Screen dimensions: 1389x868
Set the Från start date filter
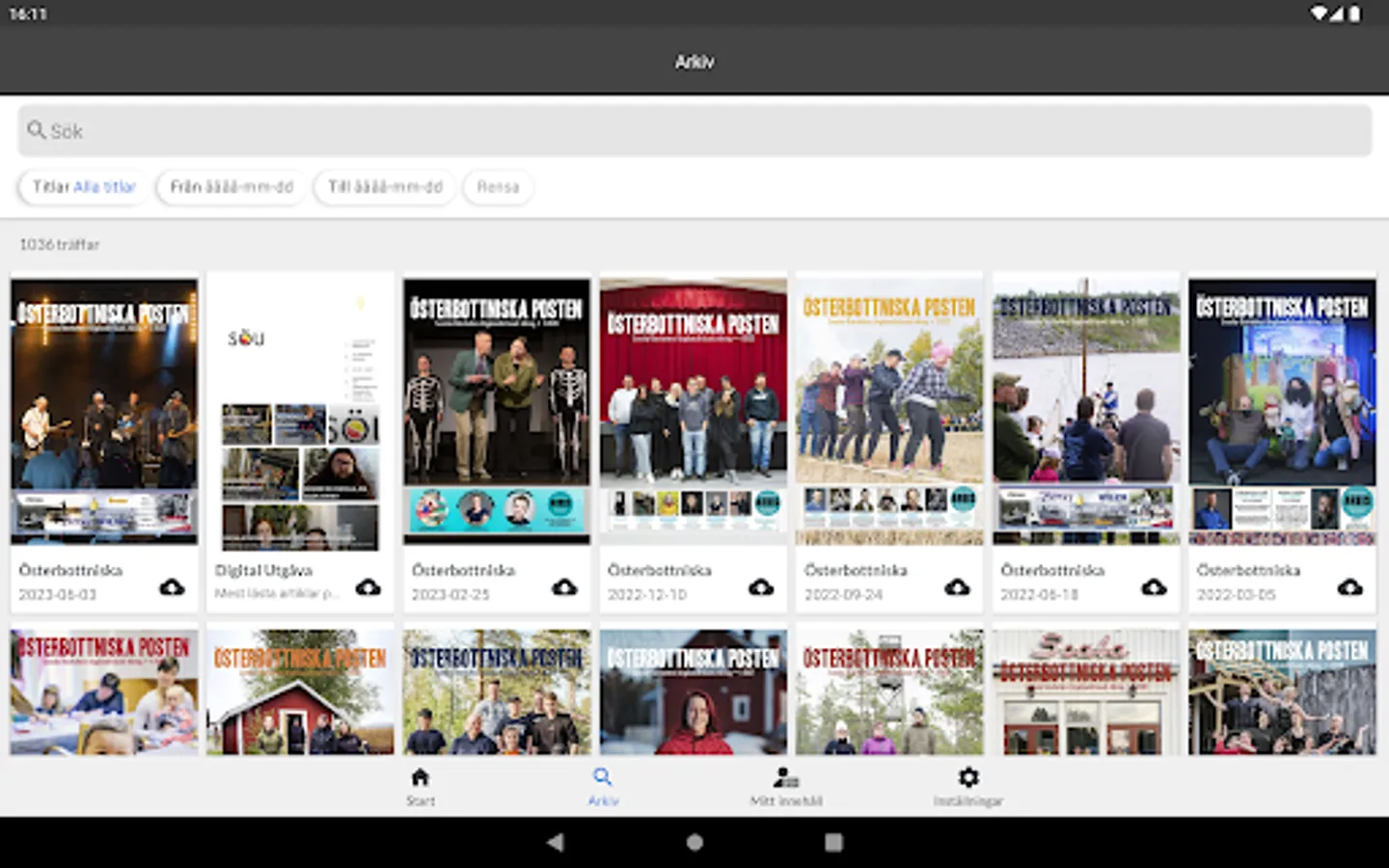pos(231,187)
